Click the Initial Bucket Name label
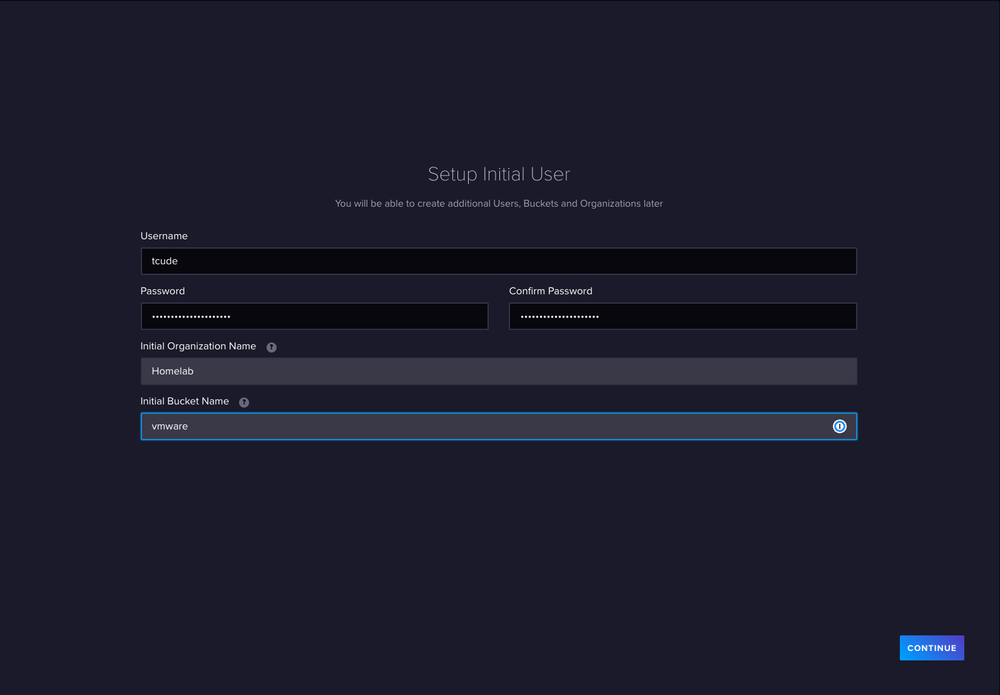 [185, 401]
